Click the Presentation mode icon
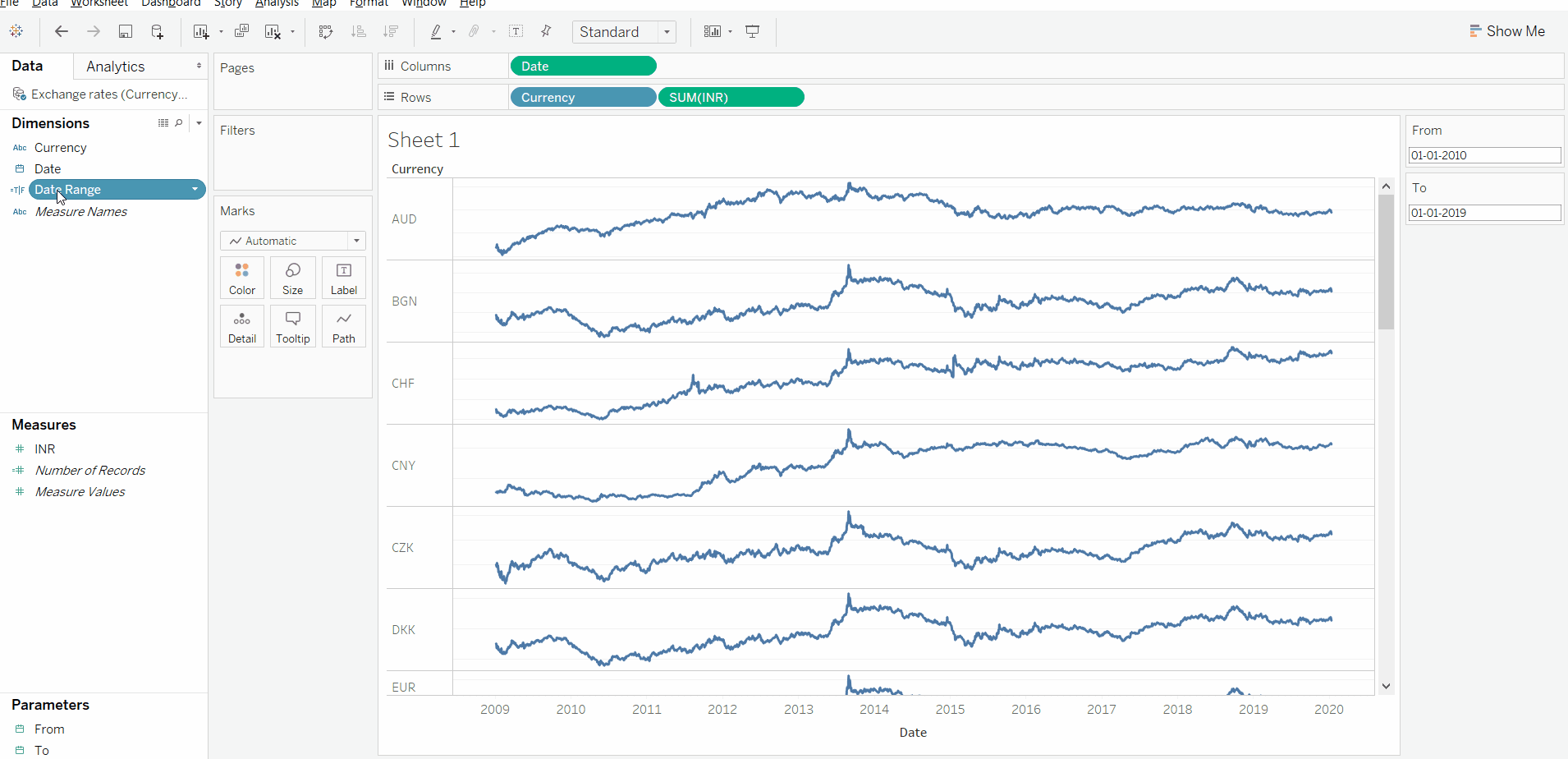Viewport: 1568px width, 759px height. [753, 31]
